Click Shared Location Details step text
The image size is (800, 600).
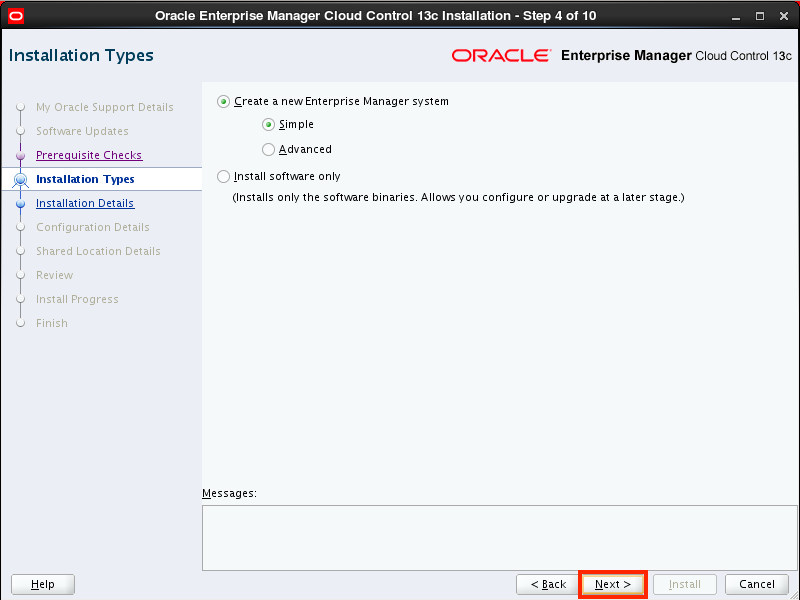coord(98,251)
